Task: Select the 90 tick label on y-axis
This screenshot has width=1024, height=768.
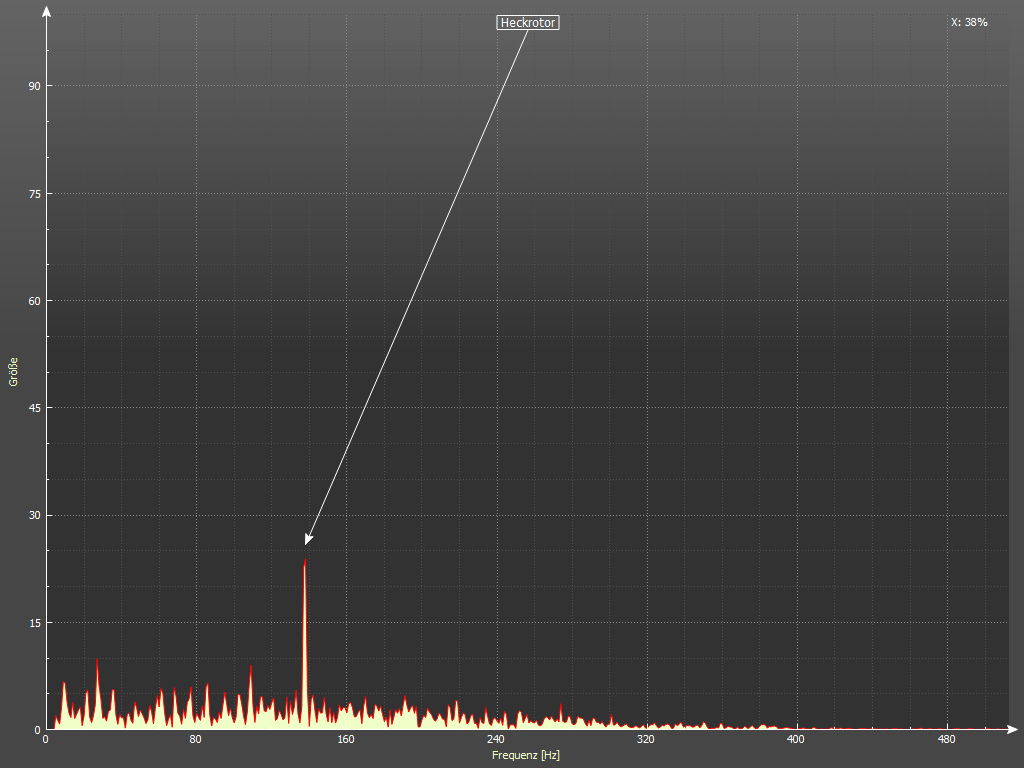Action: pos(34,86)
